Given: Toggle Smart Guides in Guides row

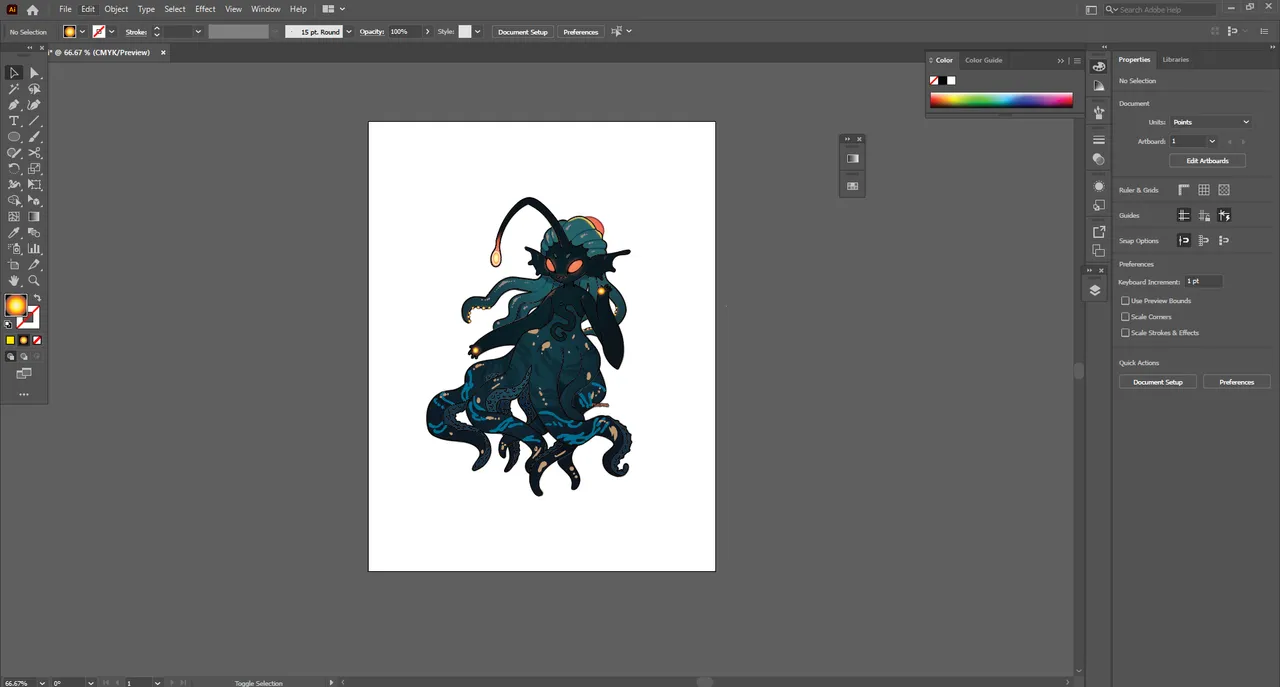Looking at the screenshot, I should pyautogui.click(x=1224, y=216).
